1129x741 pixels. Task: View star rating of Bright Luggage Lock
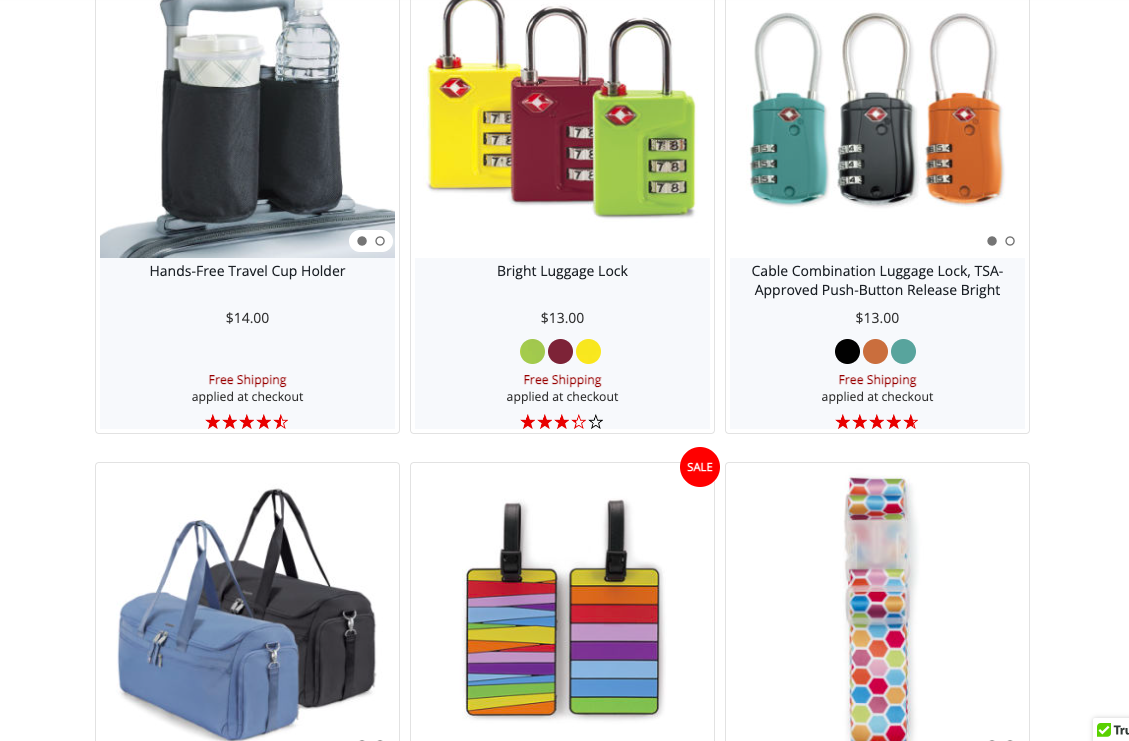tap(562, 422)
